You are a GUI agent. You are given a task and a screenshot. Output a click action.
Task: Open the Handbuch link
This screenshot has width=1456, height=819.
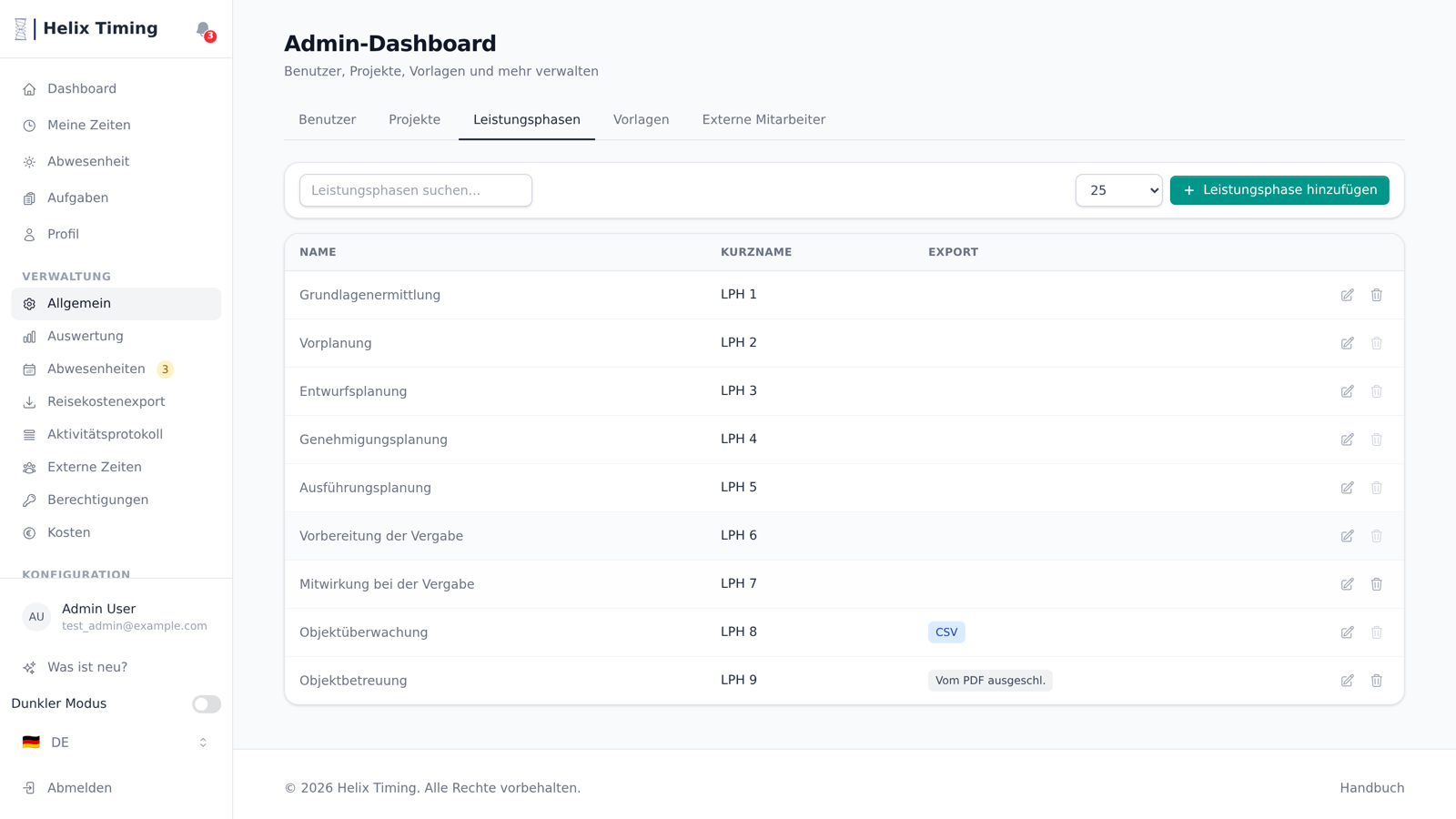pos(1371,788)
